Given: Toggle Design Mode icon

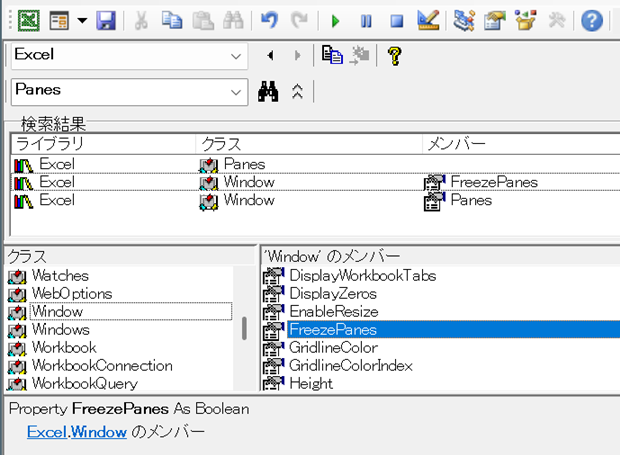Looking at the screenshot, I should [427, 19].
